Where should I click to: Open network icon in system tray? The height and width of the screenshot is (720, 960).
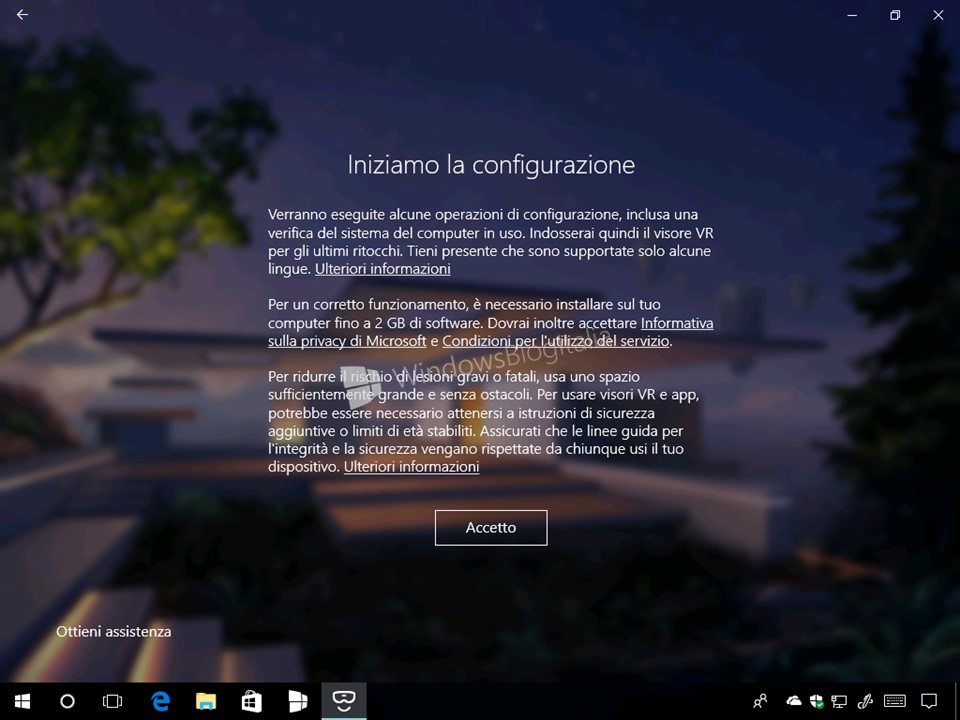[839, 701]
